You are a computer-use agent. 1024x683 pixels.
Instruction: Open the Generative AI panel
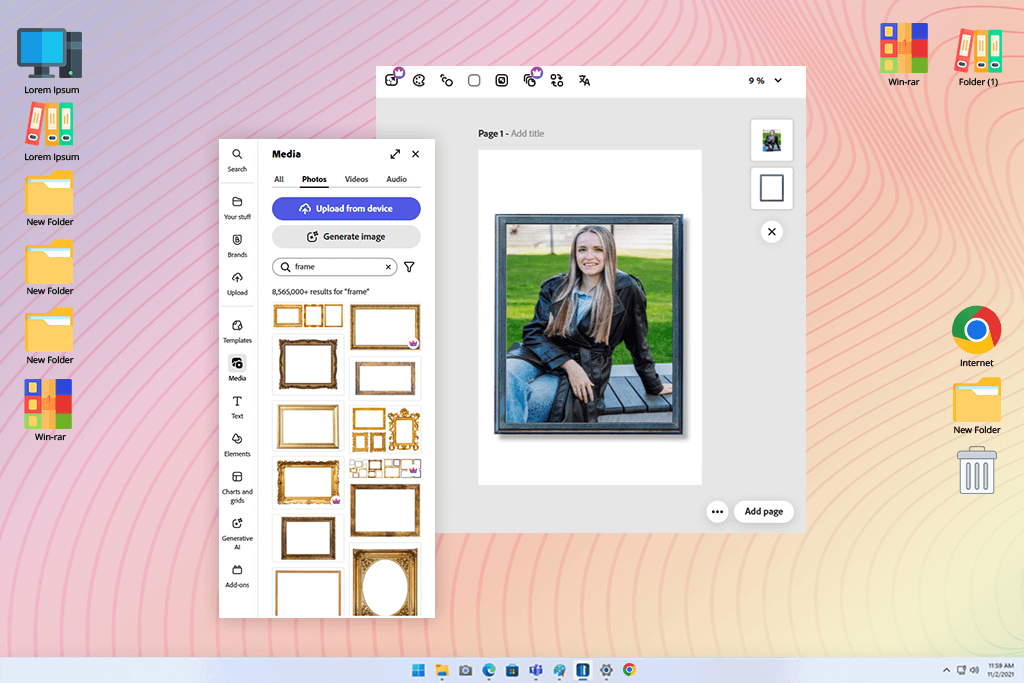click(237, 533)
